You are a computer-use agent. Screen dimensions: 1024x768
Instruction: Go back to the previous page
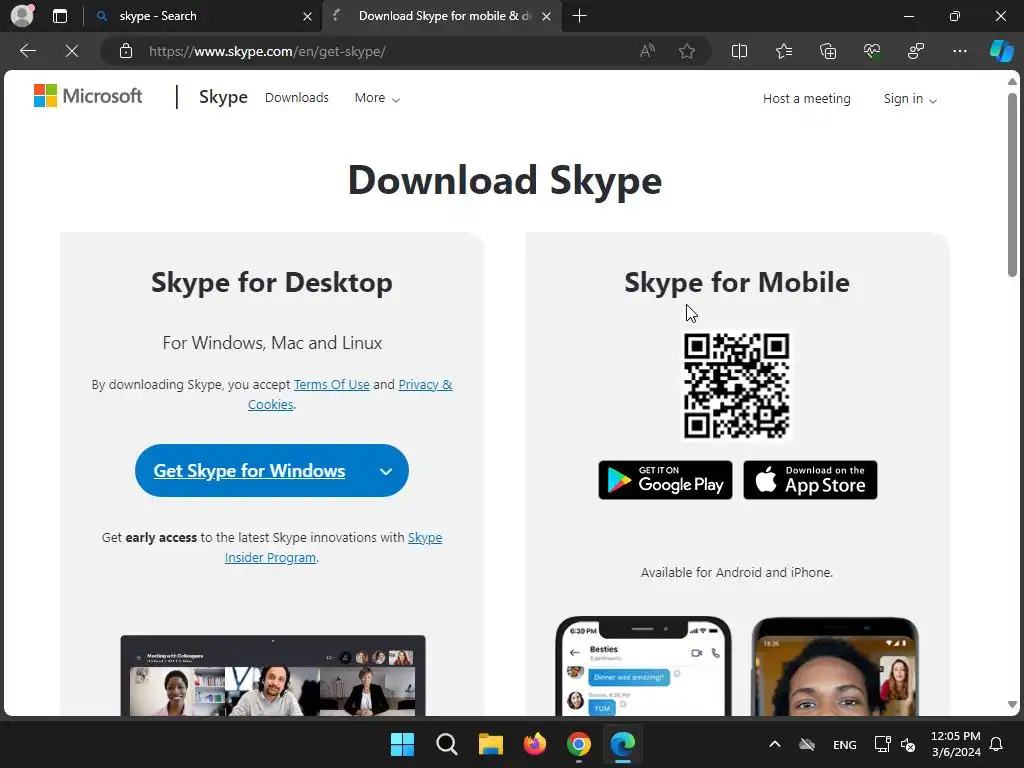point(27,51)
